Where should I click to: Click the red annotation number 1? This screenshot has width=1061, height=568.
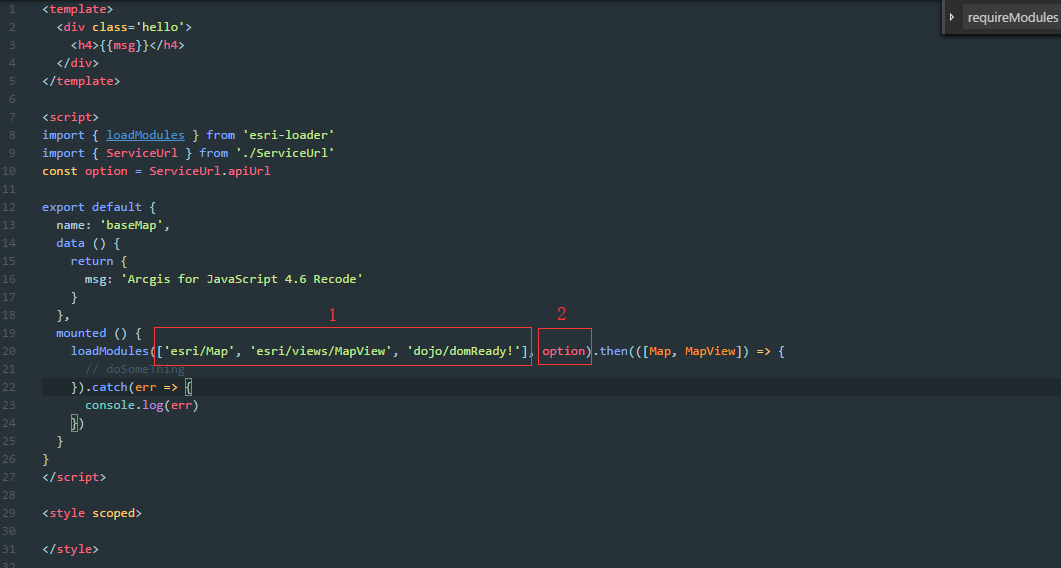tap(333, 315)
